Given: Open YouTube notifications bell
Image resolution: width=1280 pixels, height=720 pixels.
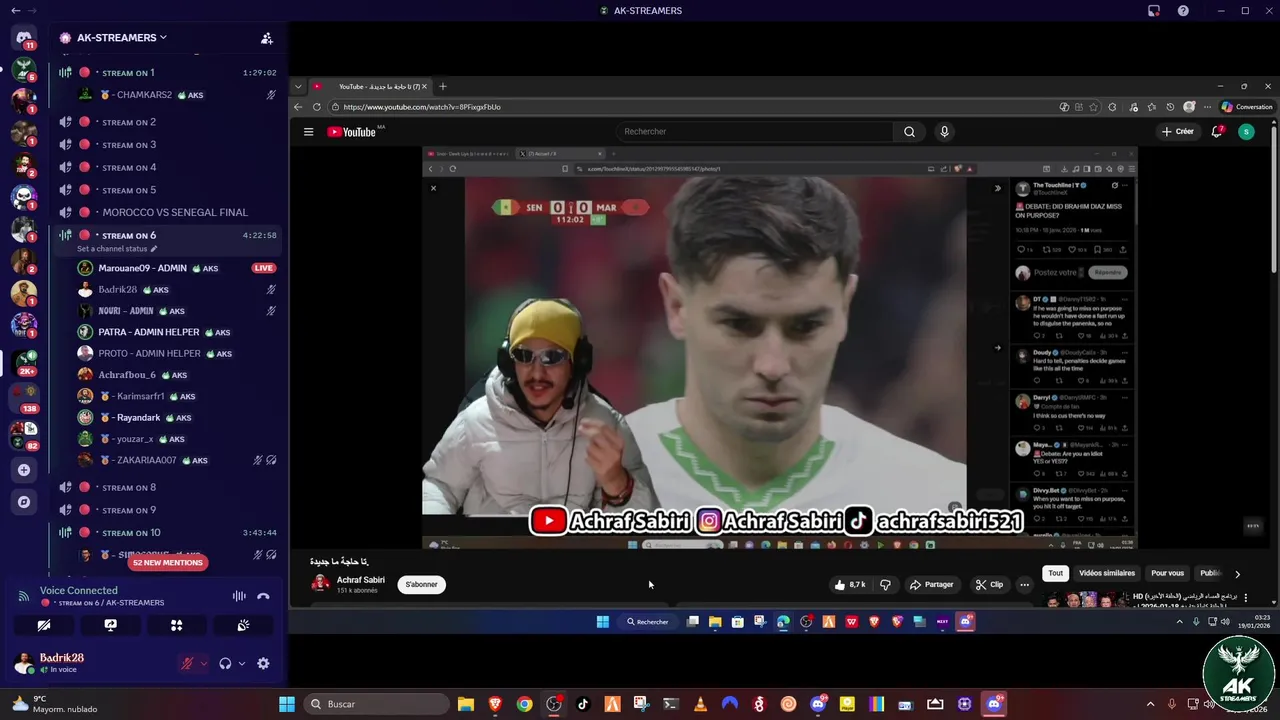Looking at the screenshot, I should 1217,132.
